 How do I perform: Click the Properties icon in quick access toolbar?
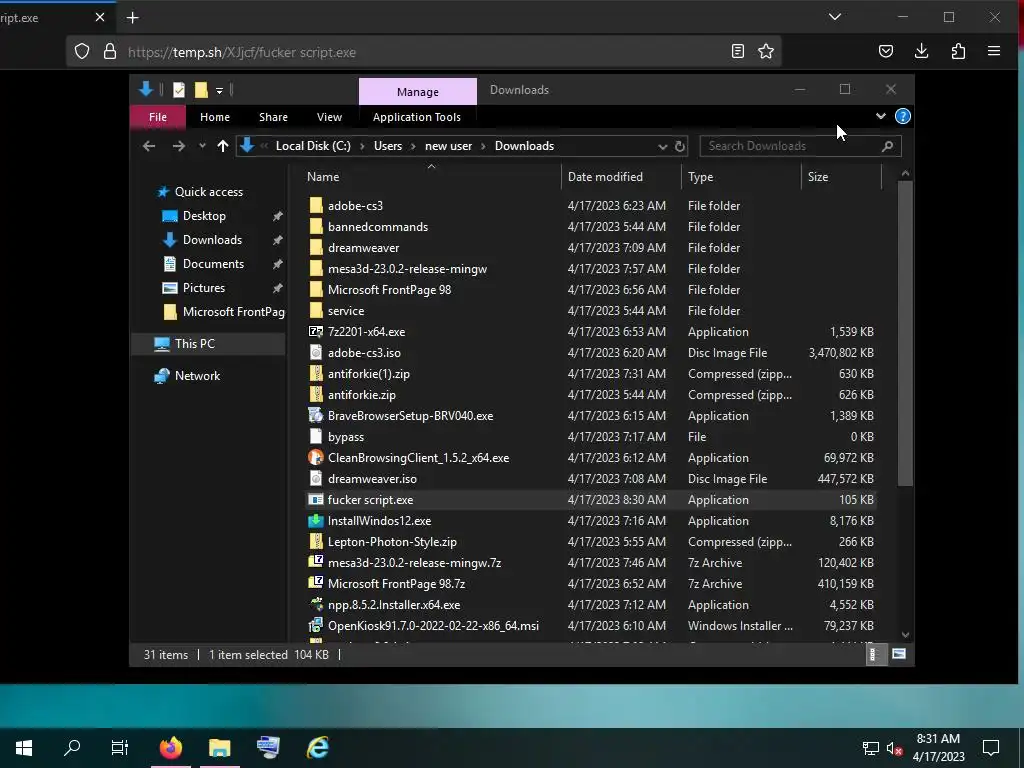[178, 89]
